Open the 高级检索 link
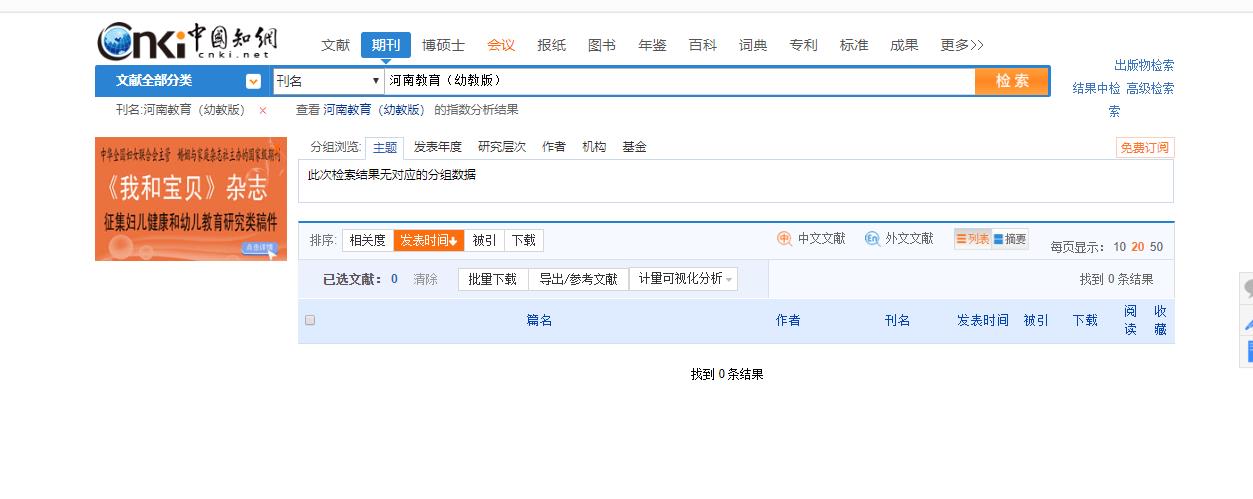Image resolution: width=1253 pixels, height=499 pixels. pyautogui.click(x=1150, y=88)
